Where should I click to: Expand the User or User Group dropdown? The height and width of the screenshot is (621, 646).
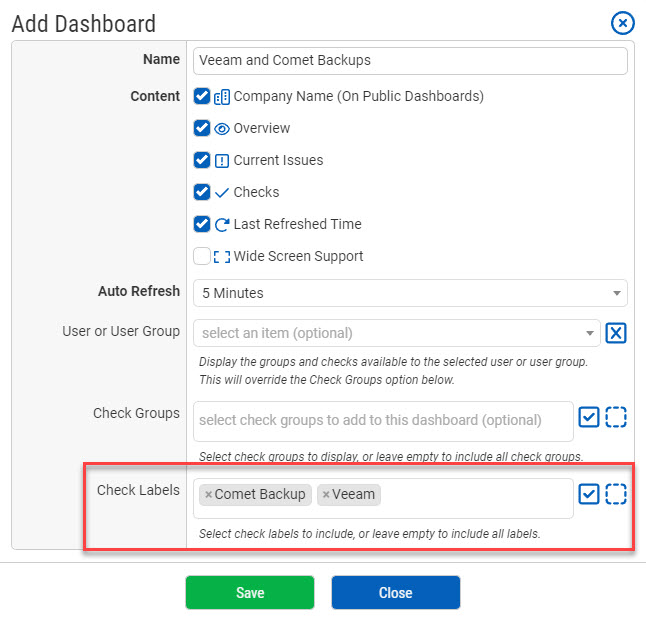[x=397, y=333]
